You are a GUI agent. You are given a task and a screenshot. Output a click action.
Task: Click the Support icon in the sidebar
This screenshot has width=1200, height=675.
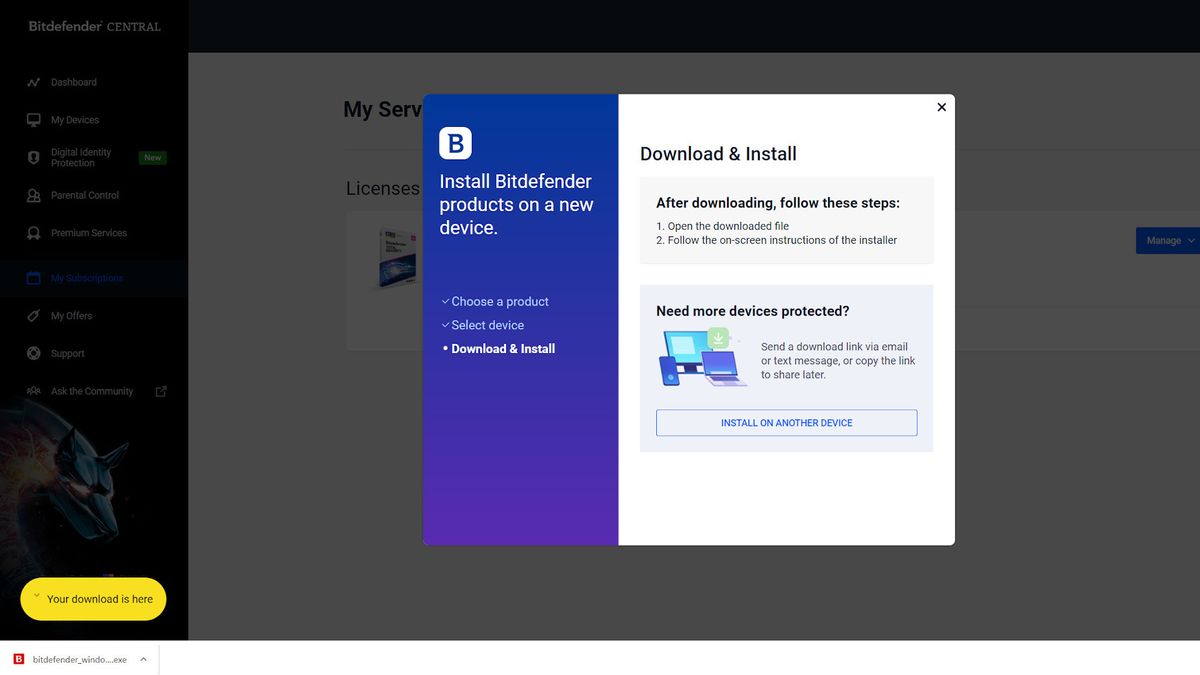(33, 353)
